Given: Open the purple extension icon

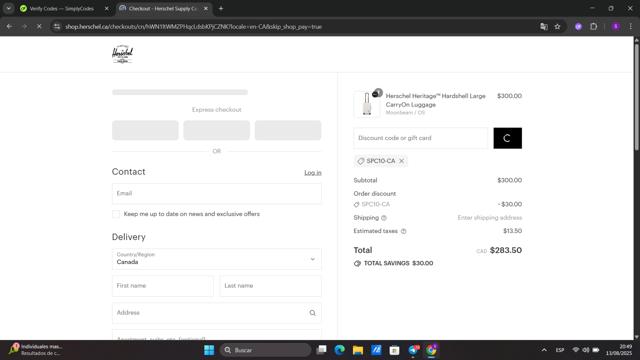Looking at the screenshot, I should pos(578,27).
